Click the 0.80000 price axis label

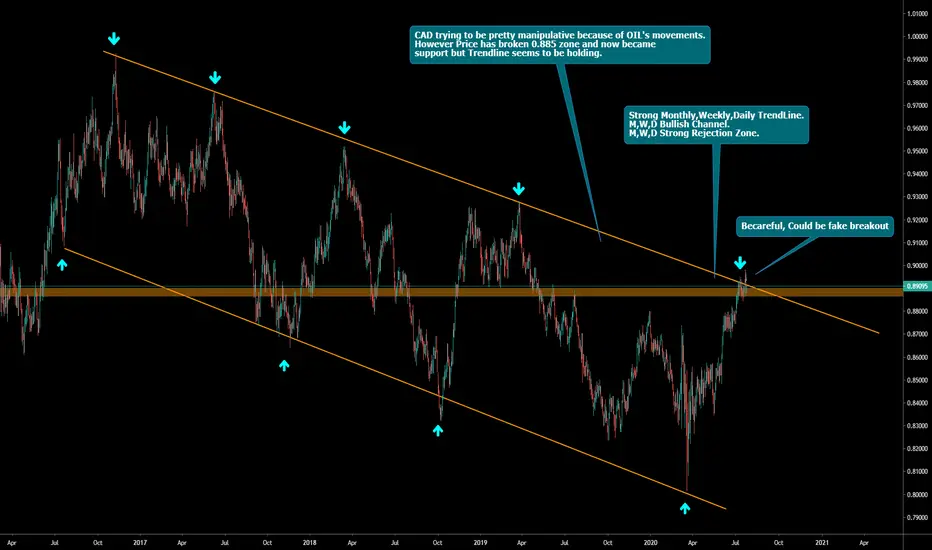pos(918,495)
